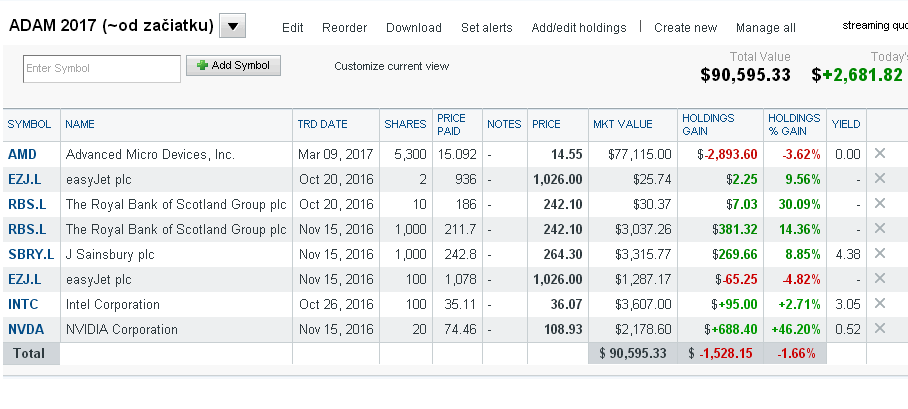Sort by the HOLDINGS GAIN column header
This screenshot has height=409, width=908.
[708, 125]
